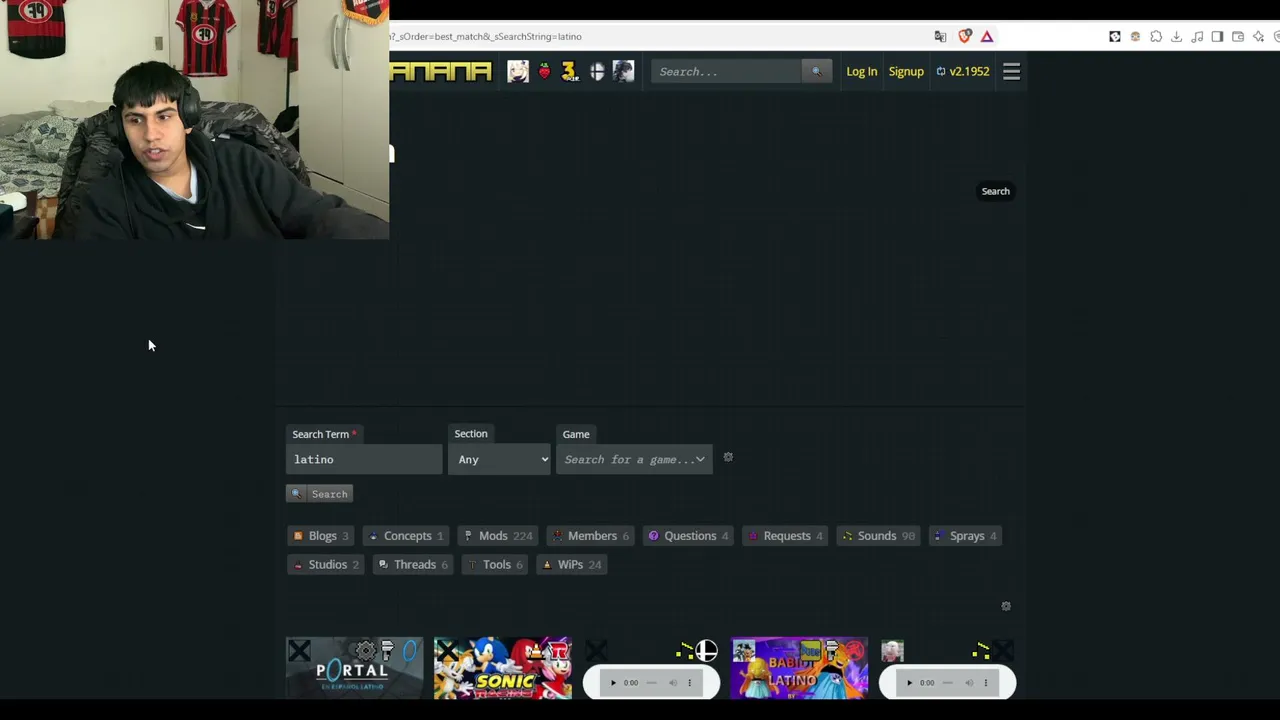Play the second sound result audio
Viewport: 1280px width, 720px height.
pos(909,683)
